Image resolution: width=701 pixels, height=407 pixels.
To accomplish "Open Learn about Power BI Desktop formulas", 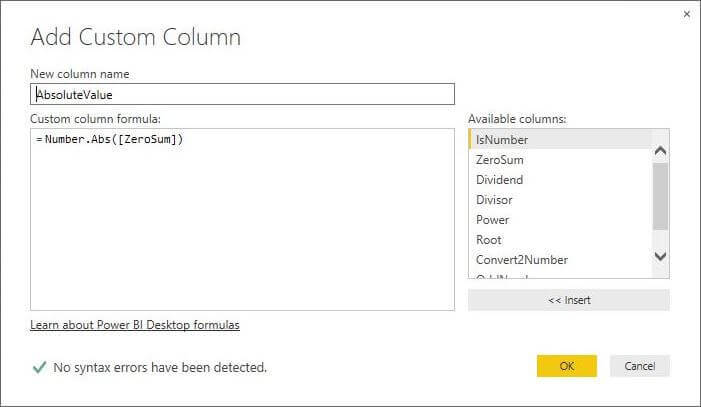I will click(x=135, y=325).
